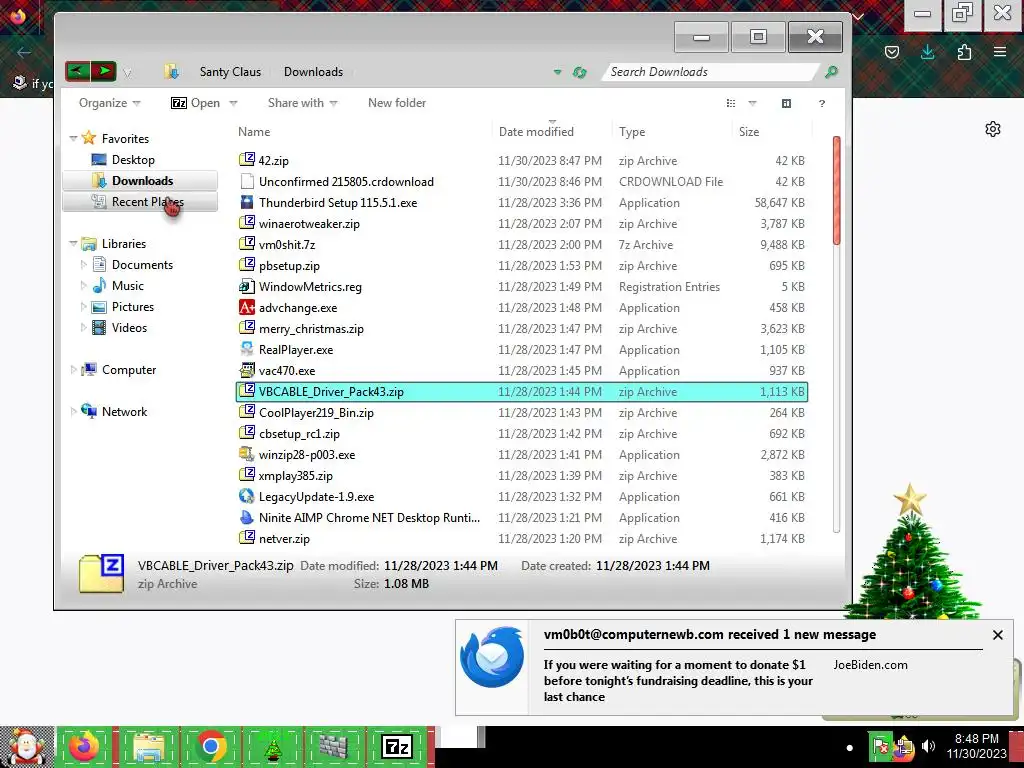Click the LegacyUpdate-1.9.exe icon
This screenshot has height=768, width=1024.
(x=247, y=496)
